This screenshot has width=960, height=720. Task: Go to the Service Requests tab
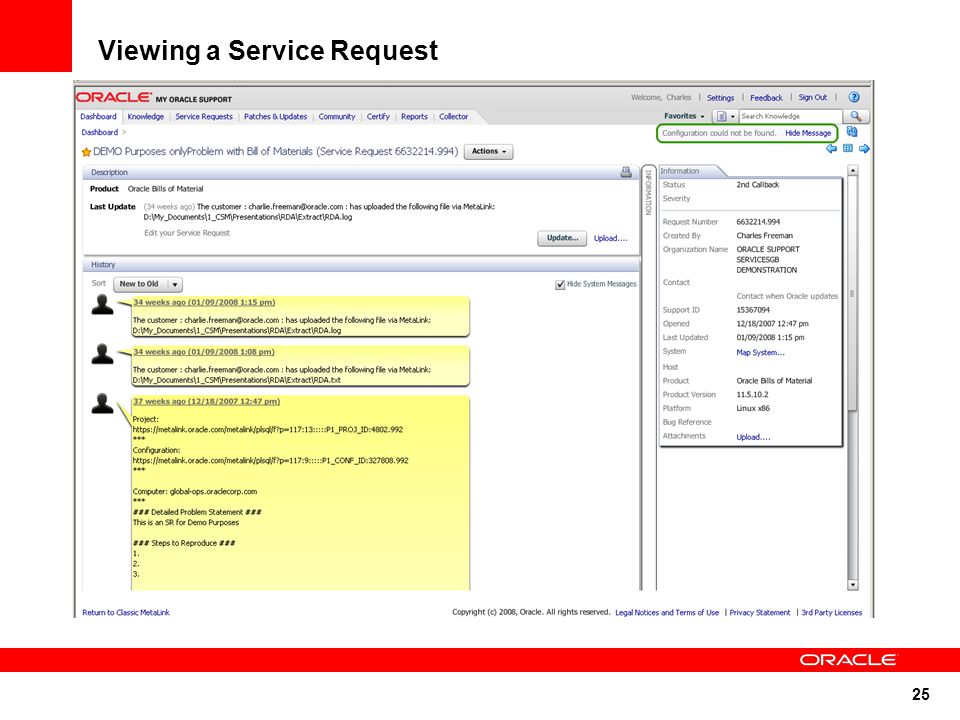coord(204,116)
